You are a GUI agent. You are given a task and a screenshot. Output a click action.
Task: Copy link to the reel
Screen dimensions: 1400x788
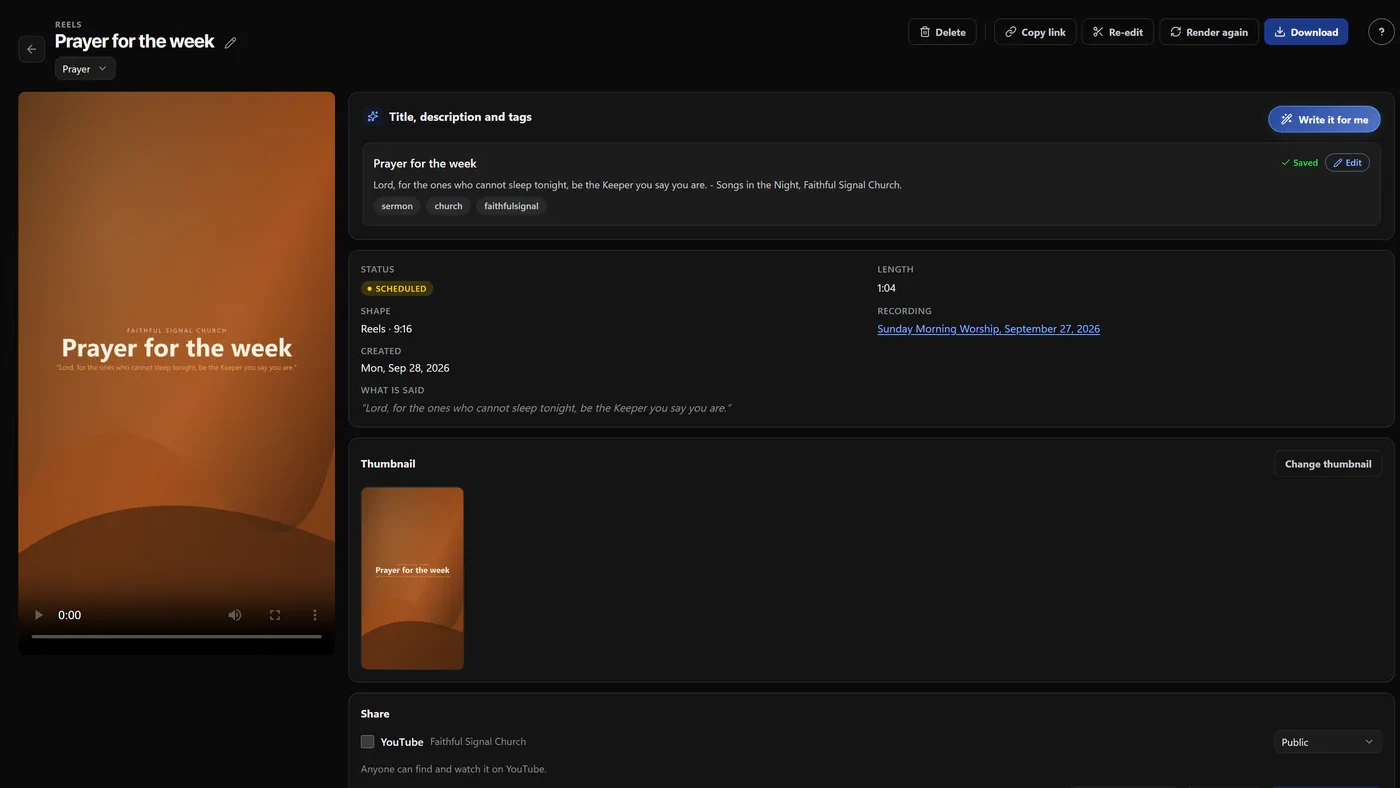point(1035,32)
